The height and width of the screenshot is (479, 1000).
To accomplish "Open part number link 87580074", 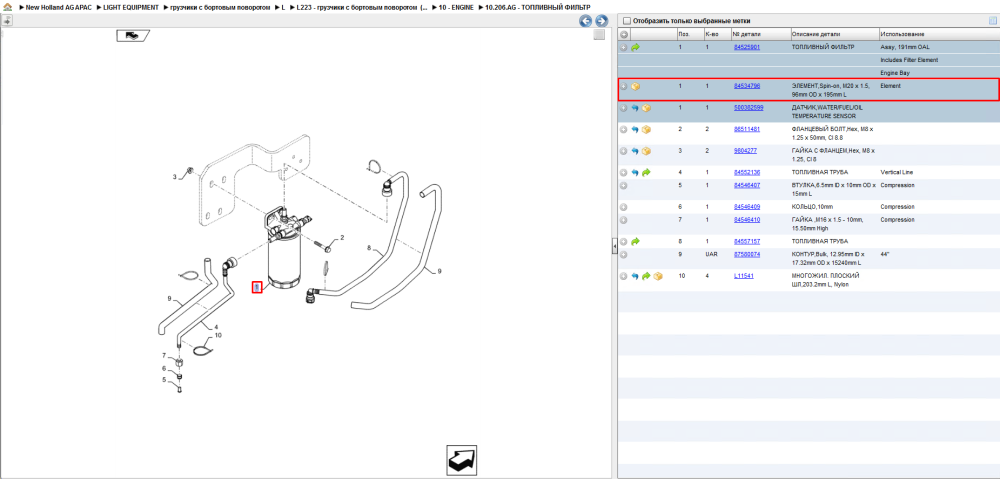I will point(746,254).
